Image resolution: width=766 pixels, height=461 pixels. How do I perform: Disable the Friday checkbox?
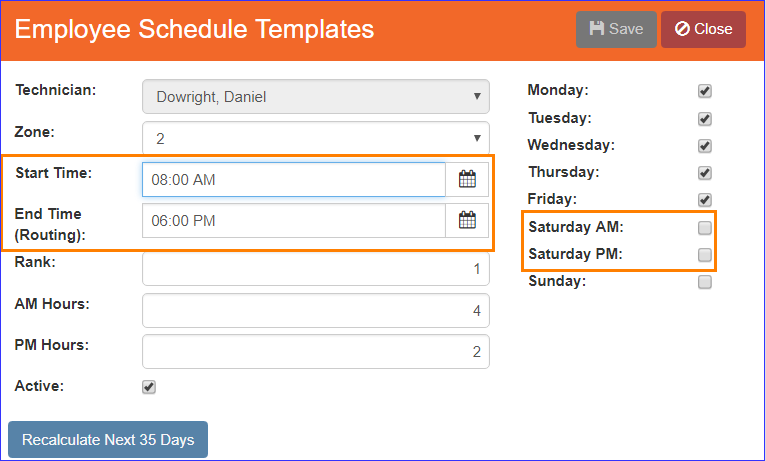(704, 199)
